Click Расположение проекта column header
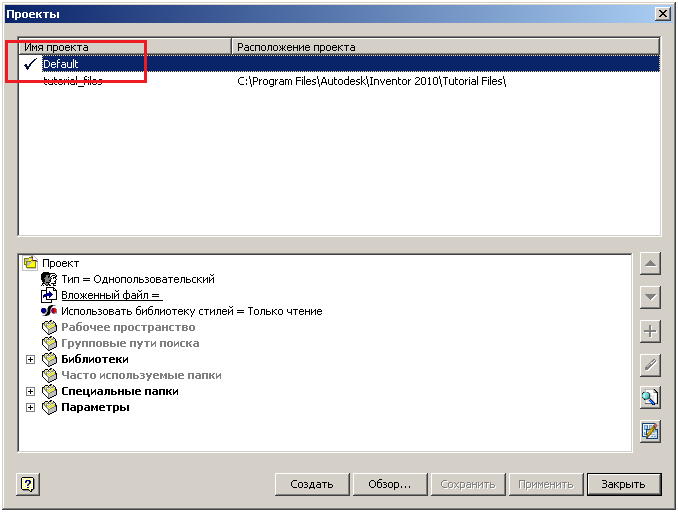Viewport: 678px width, 512px height. pyautogui.click(x=445, y=47)
